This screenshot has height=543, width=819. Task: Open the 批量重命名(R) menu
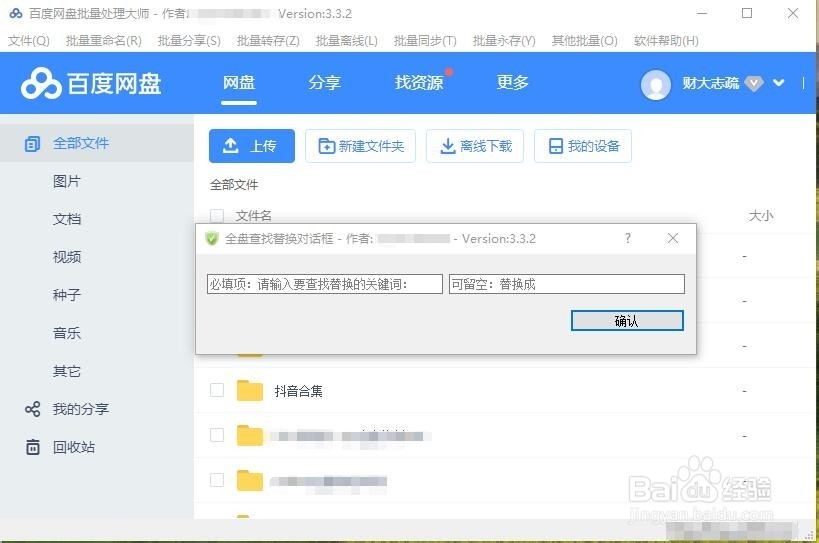point(103,41)
